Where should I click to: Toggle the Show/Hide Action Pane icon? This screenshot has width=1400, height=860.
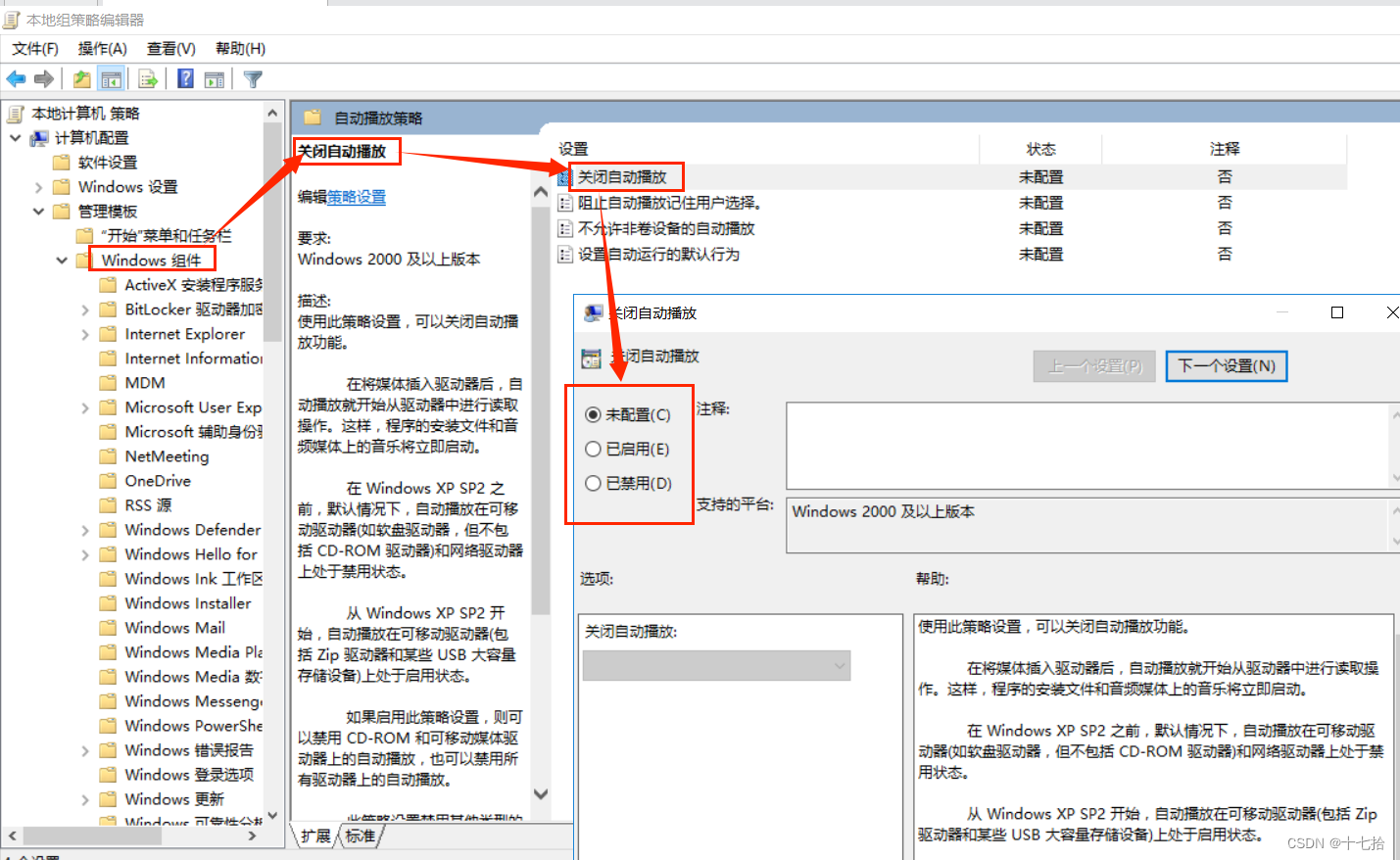[x=215, y=78]
